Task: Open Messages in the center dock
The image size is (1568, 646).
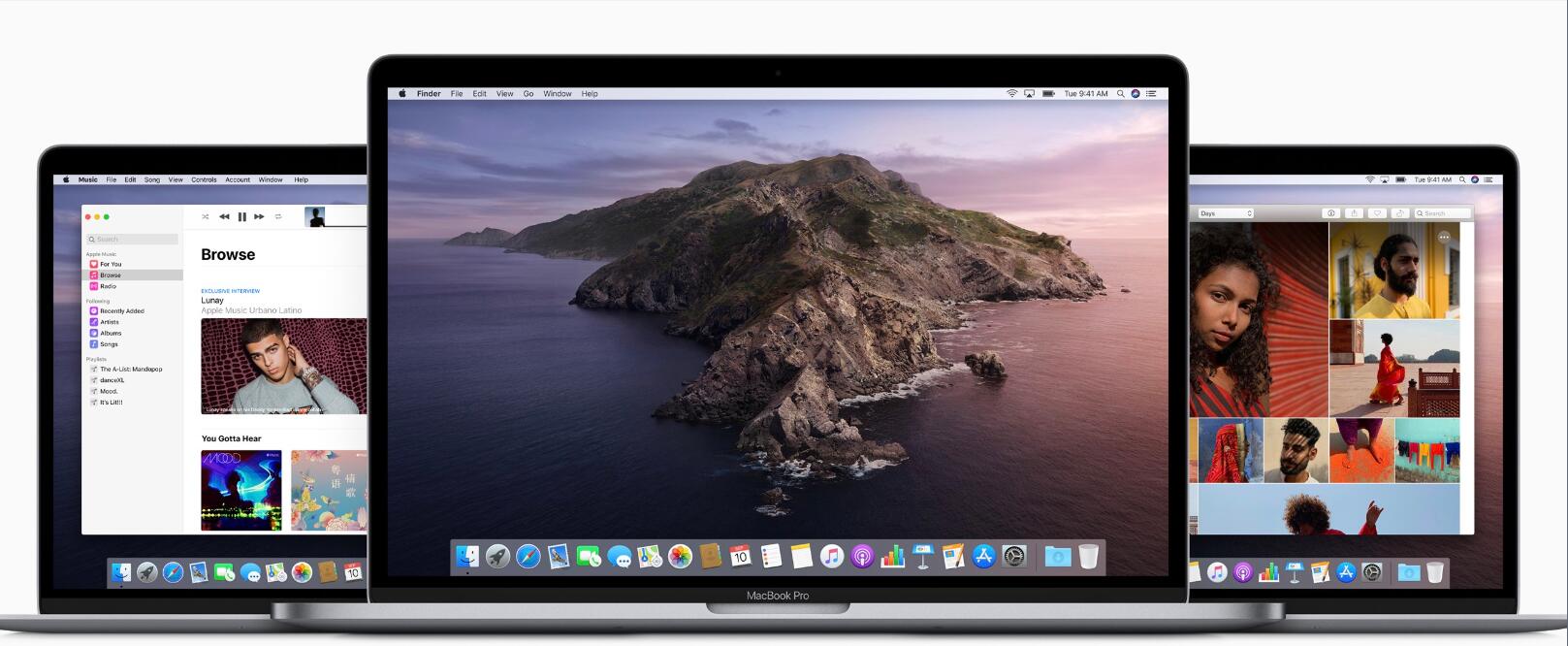Action: coord(620,557)
